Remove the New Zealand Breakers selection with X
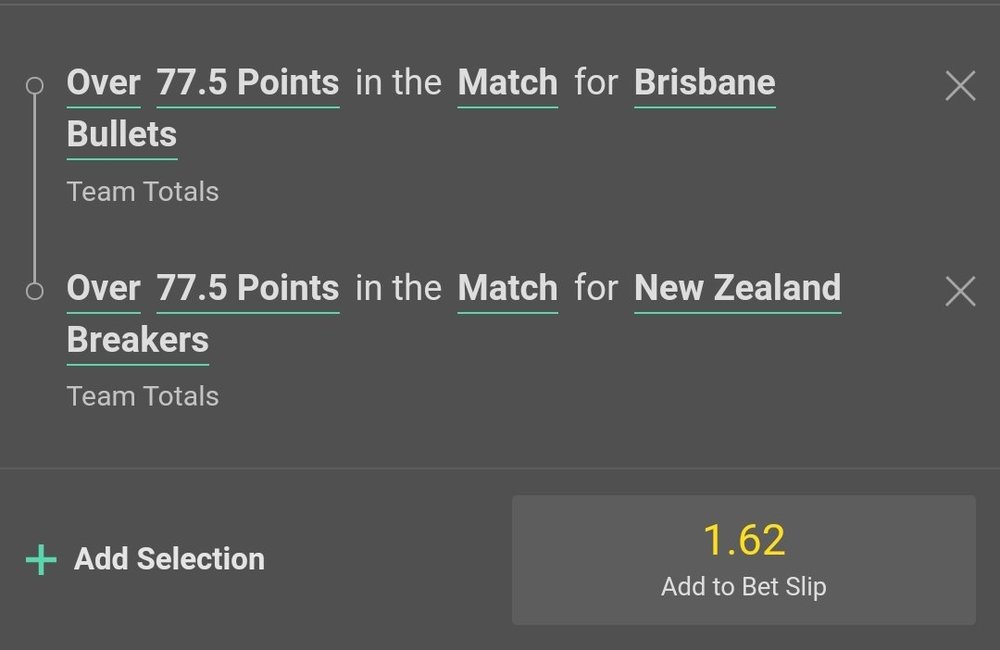Image resolution: width=1000 pixels, height=650 pixels. coord(960,292)
